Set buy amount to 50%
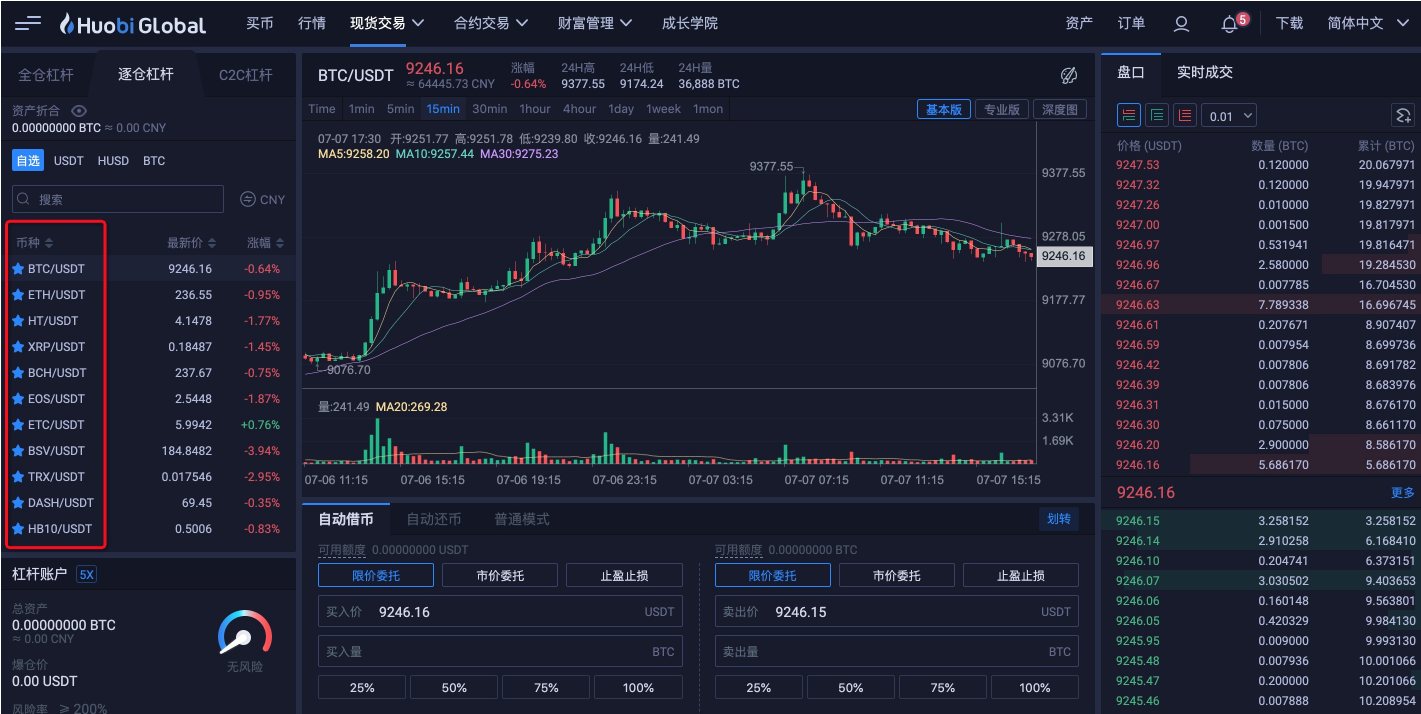Viewport: 1421px width, 714px height. click(454, 687)
